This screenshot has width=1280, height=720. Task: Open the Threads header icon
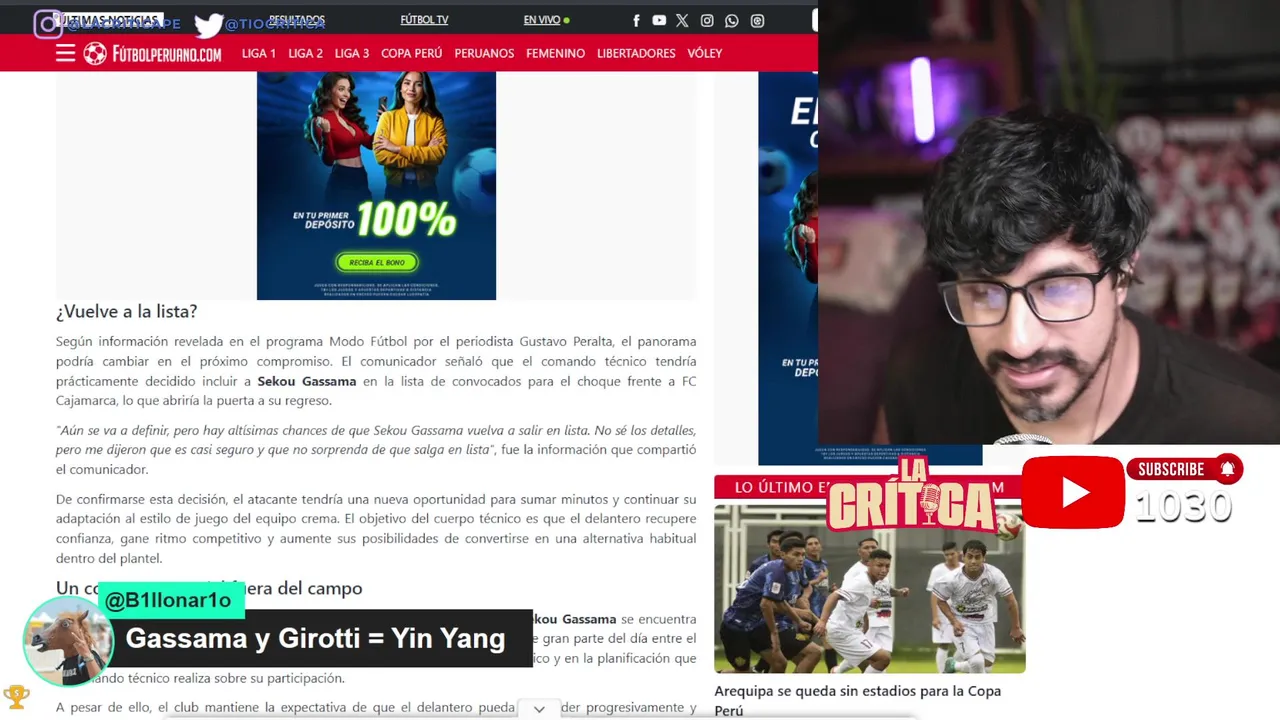(x=757, y=20)
